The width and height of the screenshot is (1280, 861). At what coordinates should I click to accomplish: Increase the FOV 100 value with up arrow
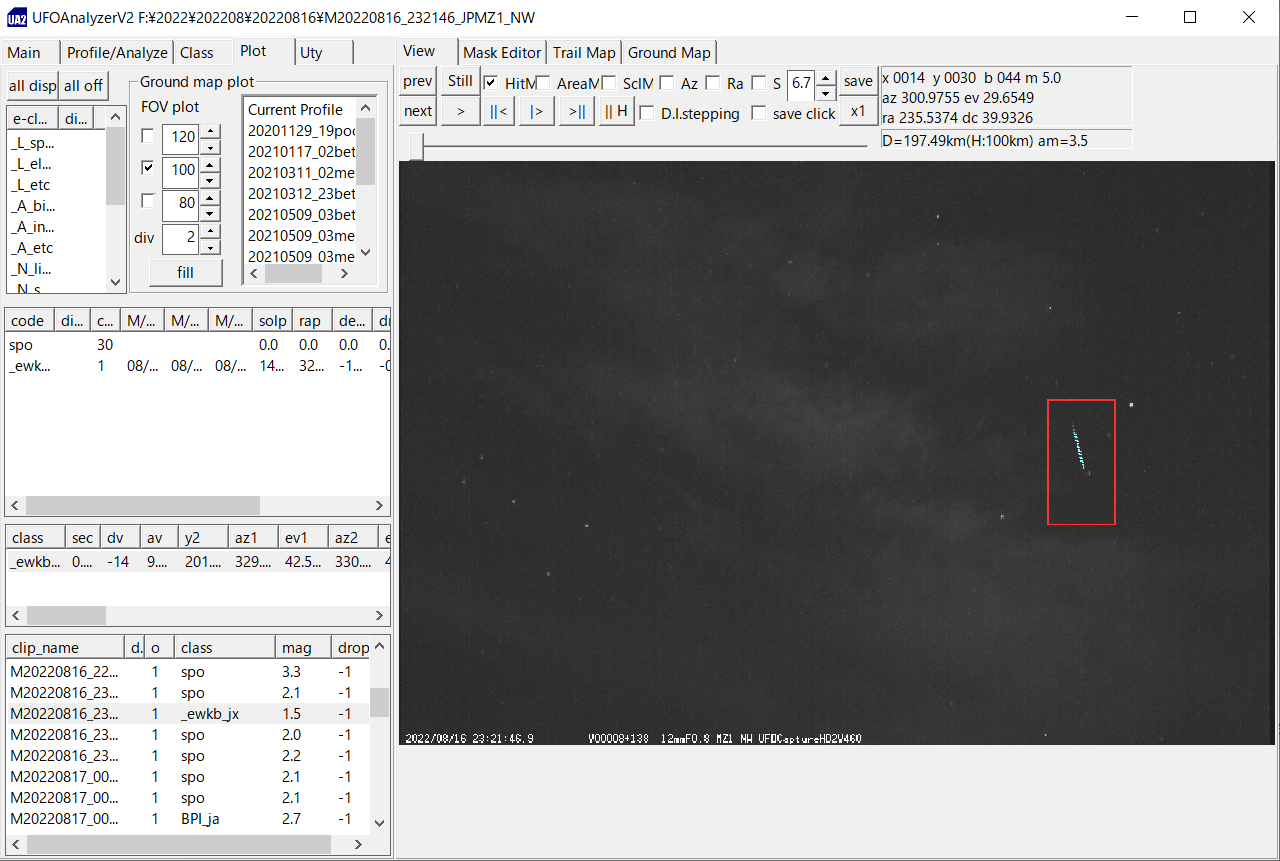tap(209, 163)
